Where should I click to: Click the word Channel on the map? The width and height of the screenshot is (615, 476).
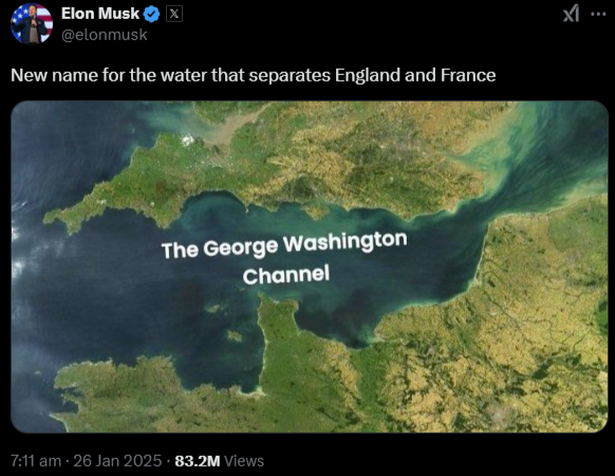(286, 275)
